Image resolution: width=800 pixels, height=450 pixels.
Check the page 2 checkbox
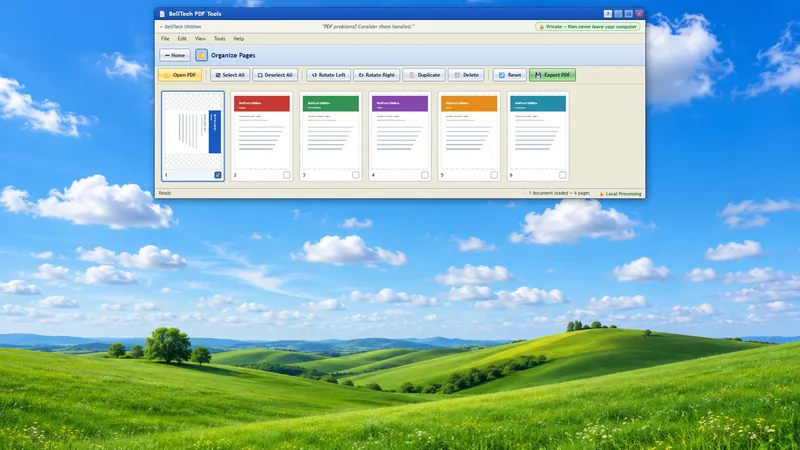click(286, 175)
